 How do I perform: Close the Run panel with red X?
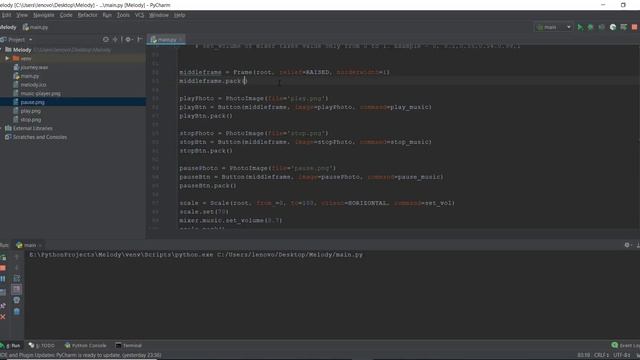click(x=3, y=317)
